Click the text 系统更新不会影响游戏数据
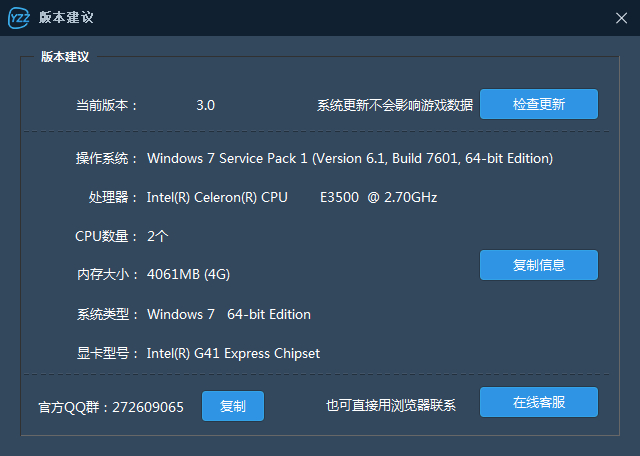 coord(395,105)
